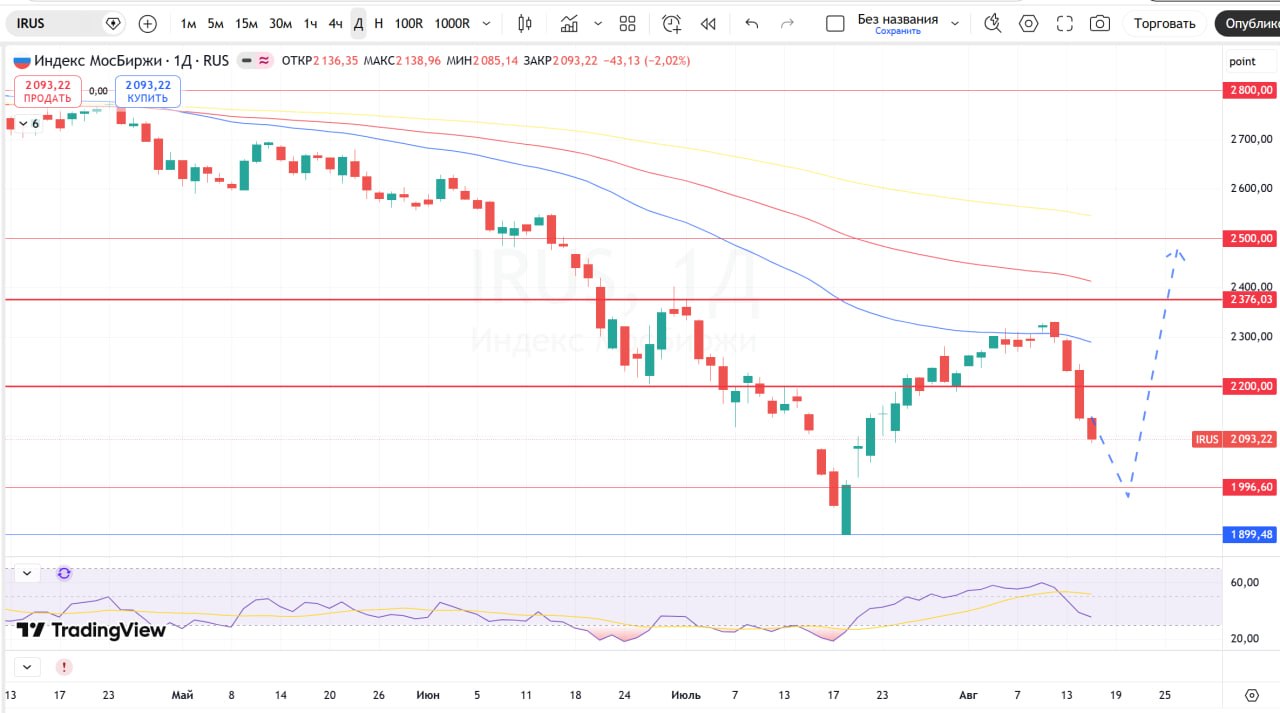Create an alert with the clock-plus icon
1280x713 pixels.
coord(671,23)
